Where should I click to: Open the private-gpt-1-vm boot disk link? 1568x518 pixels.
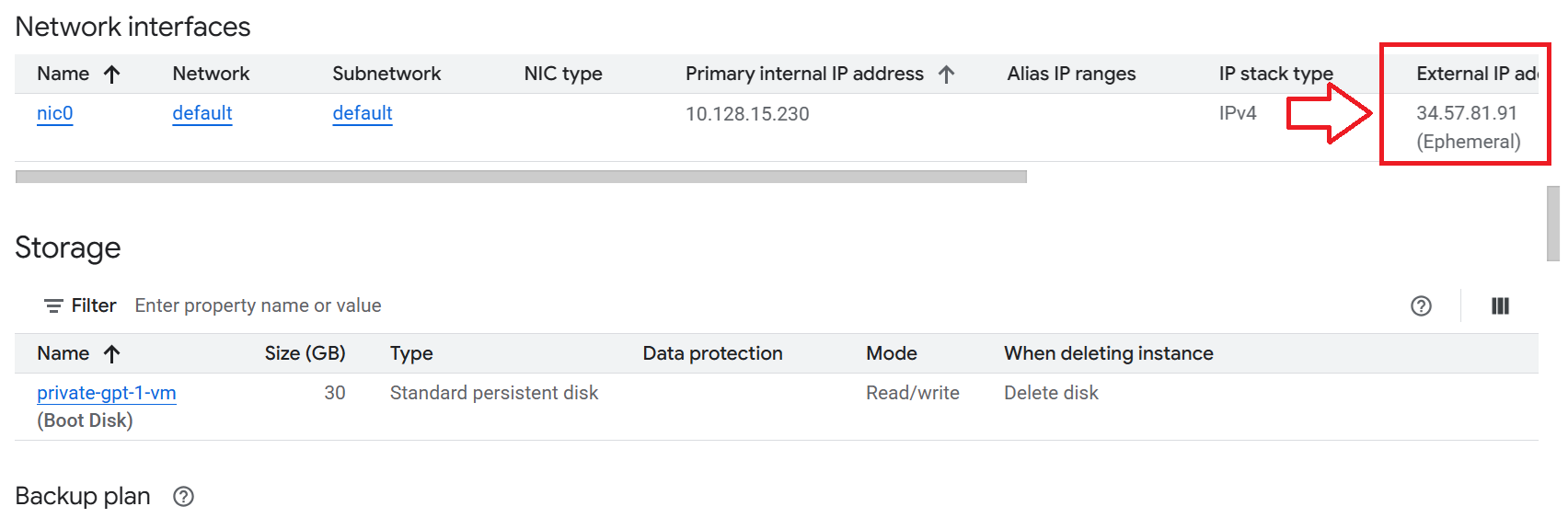click(106, 393)
